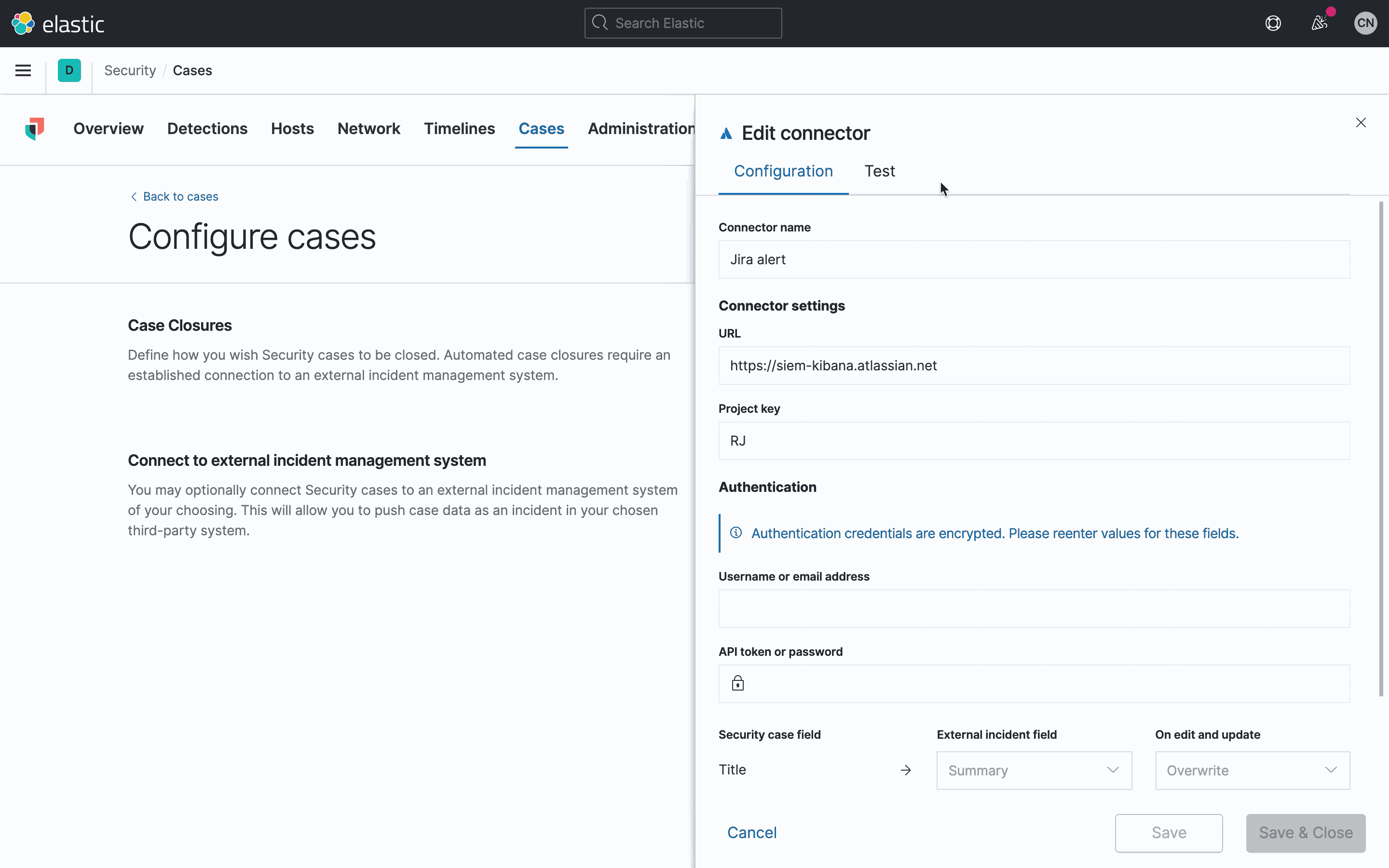Close the Edit connector flyout
The image size is (1389, 868).
1360,123
